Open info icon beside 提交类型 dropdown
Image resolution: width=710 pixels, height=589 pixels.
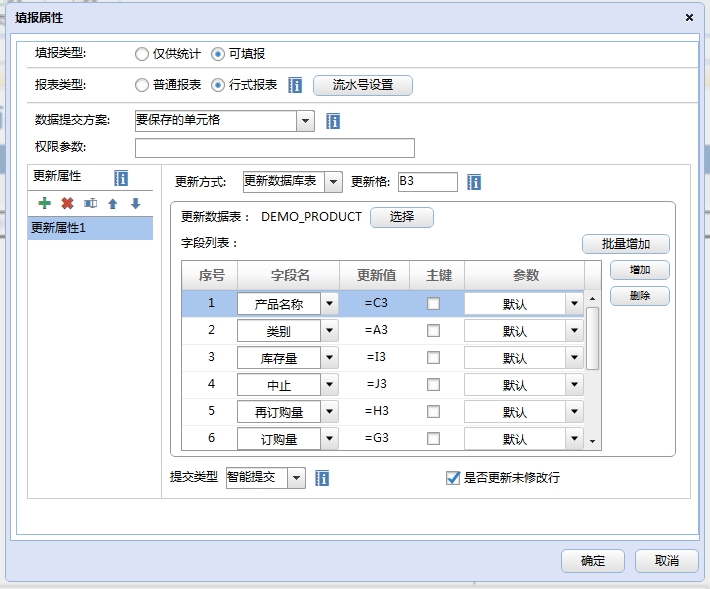322,478
